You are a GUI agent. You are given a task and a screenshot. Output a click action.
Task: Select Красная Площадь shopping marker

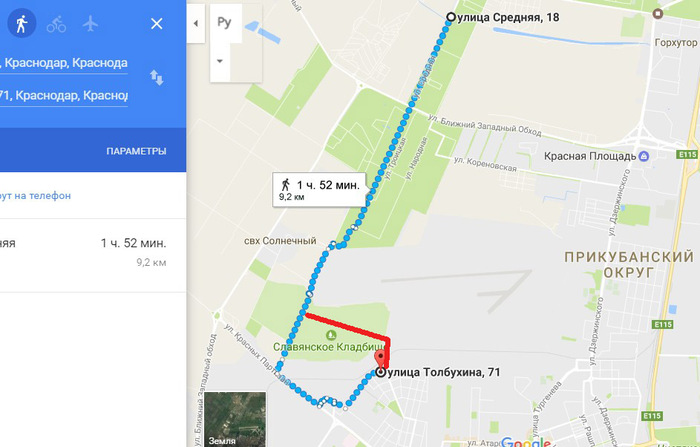(643, 156)
